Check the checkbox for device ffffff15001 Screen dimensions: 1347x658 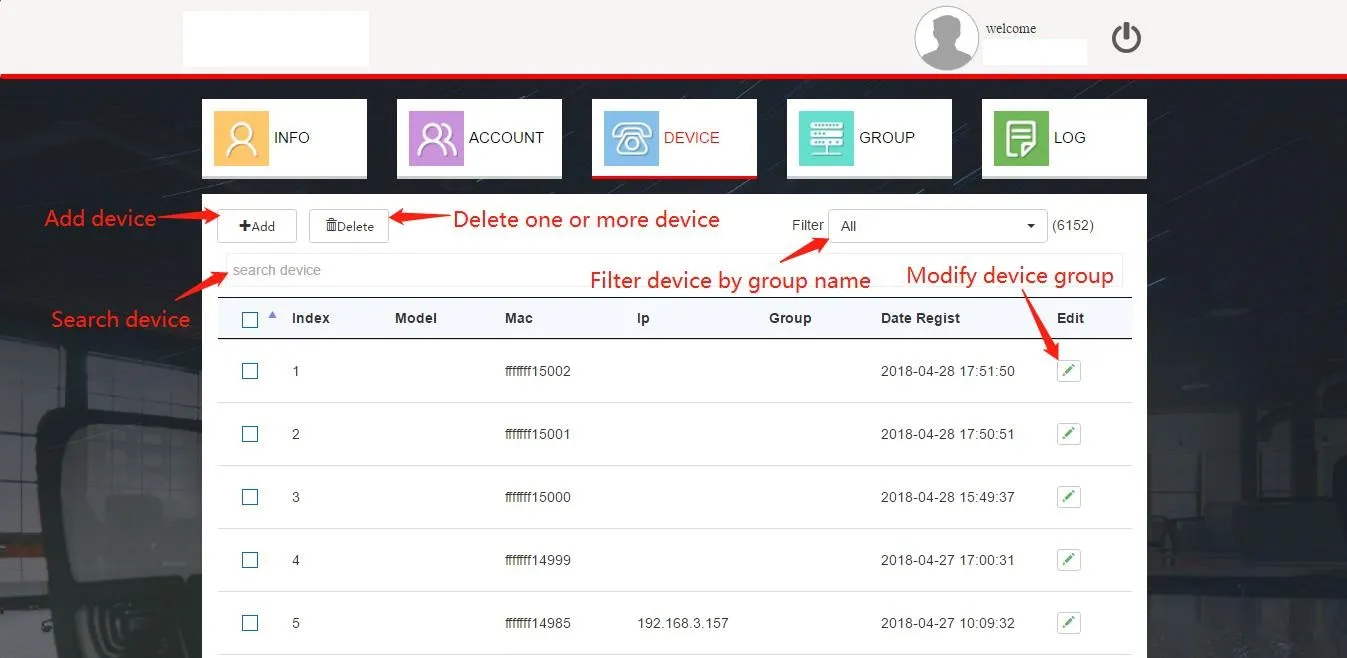pos(249,433)
